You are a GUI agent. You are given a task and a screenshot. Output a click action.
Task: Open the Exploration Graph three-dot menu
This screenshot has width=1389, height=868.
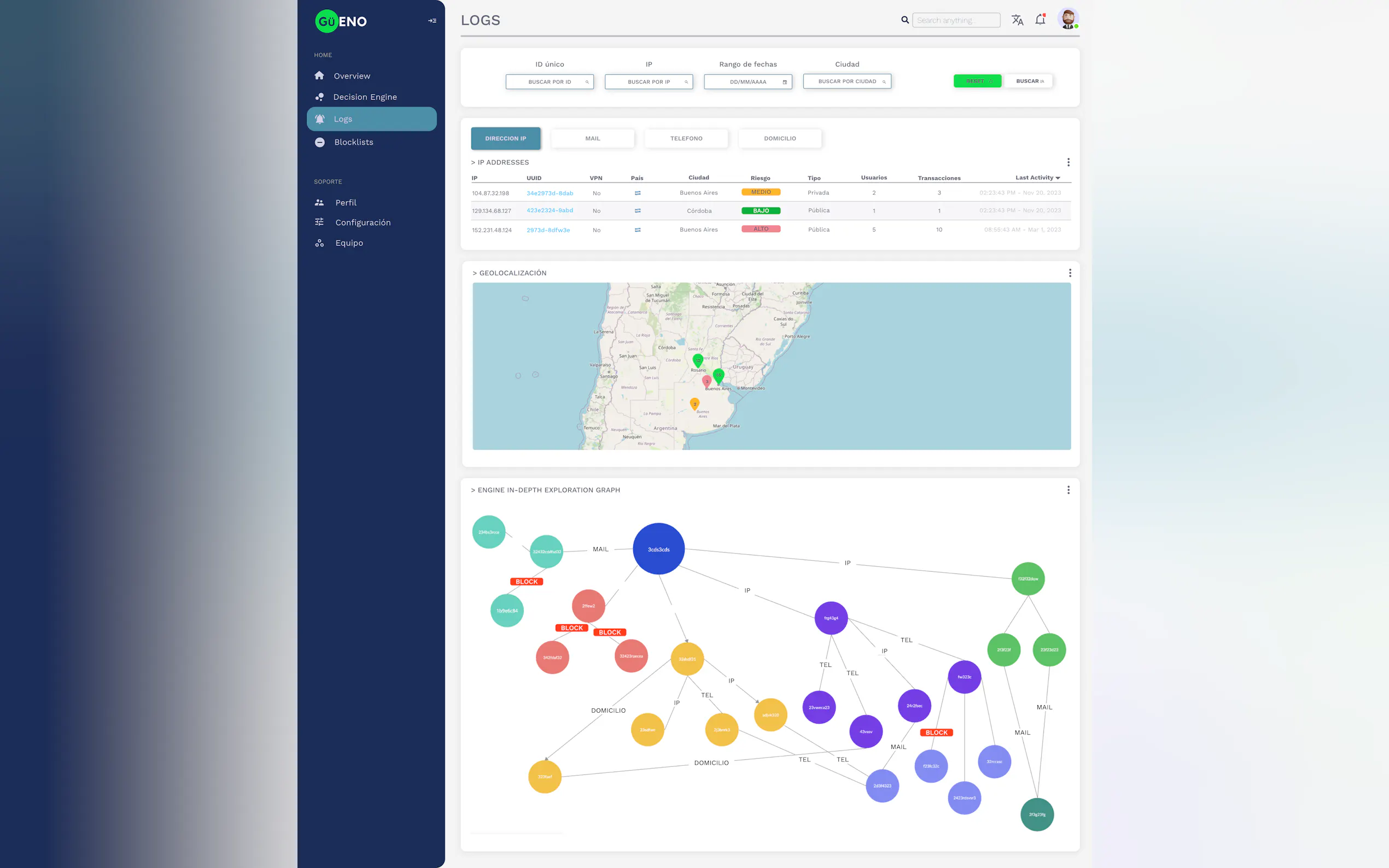click(x=1068, y=490)
